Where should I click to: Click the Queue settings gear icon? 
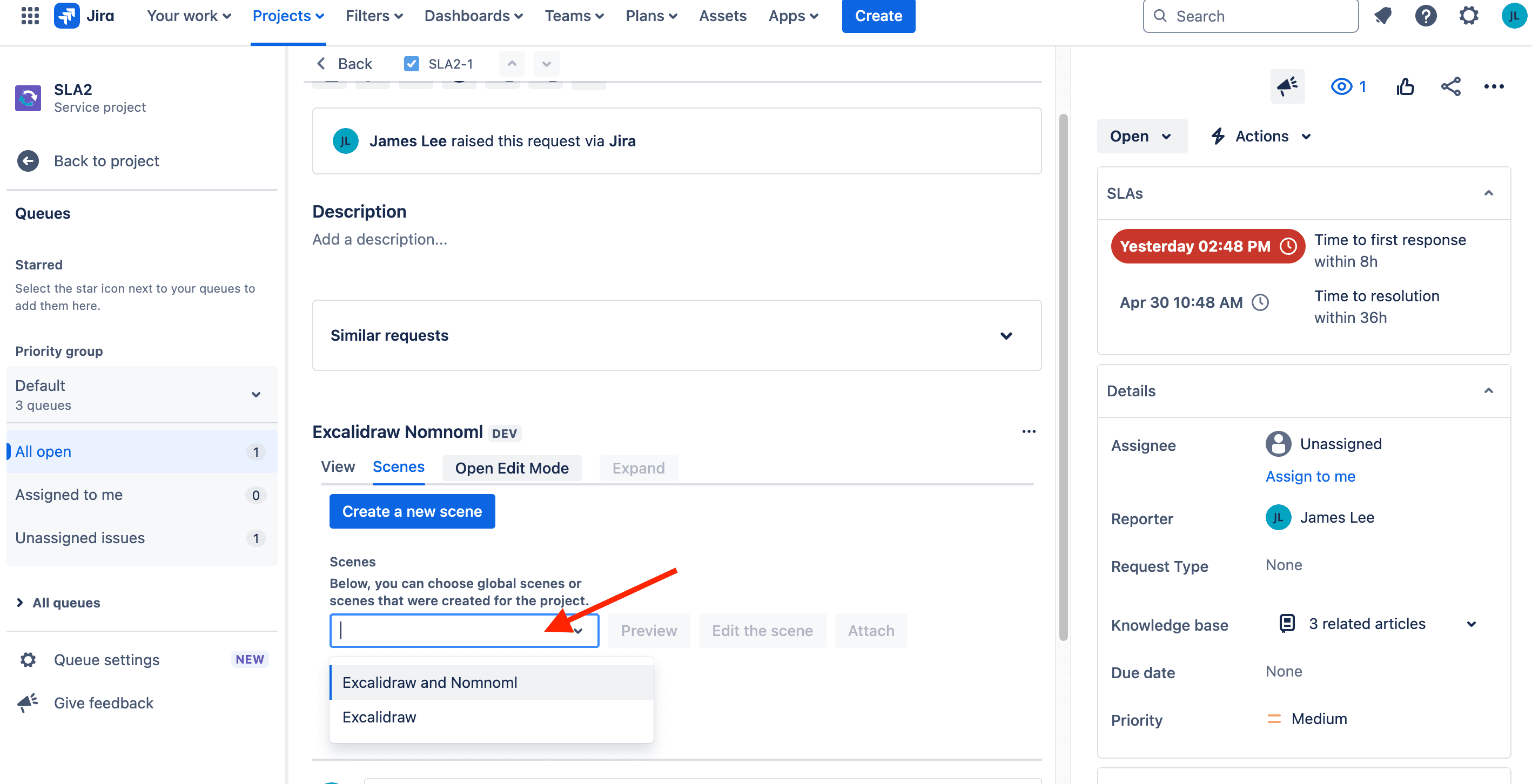point(28,660)
